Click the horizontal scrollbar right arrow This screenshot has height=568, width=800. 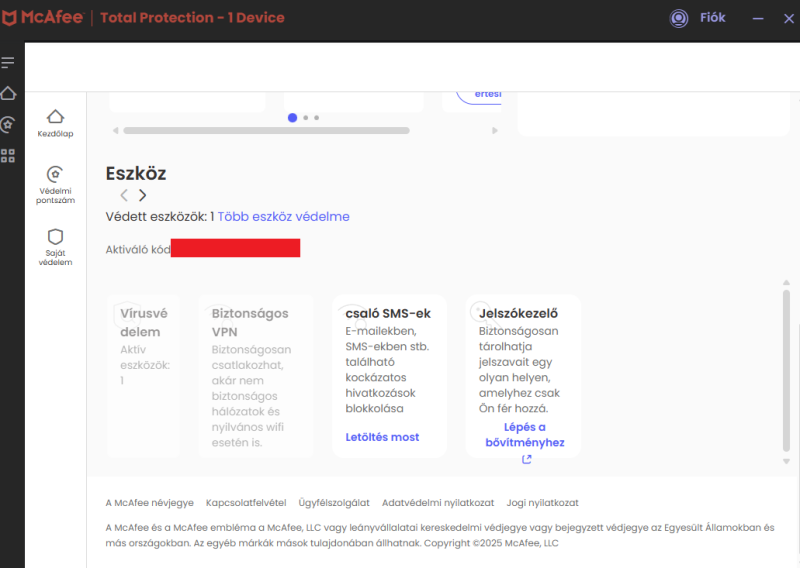pyautogui.click(x=494, y=131)
